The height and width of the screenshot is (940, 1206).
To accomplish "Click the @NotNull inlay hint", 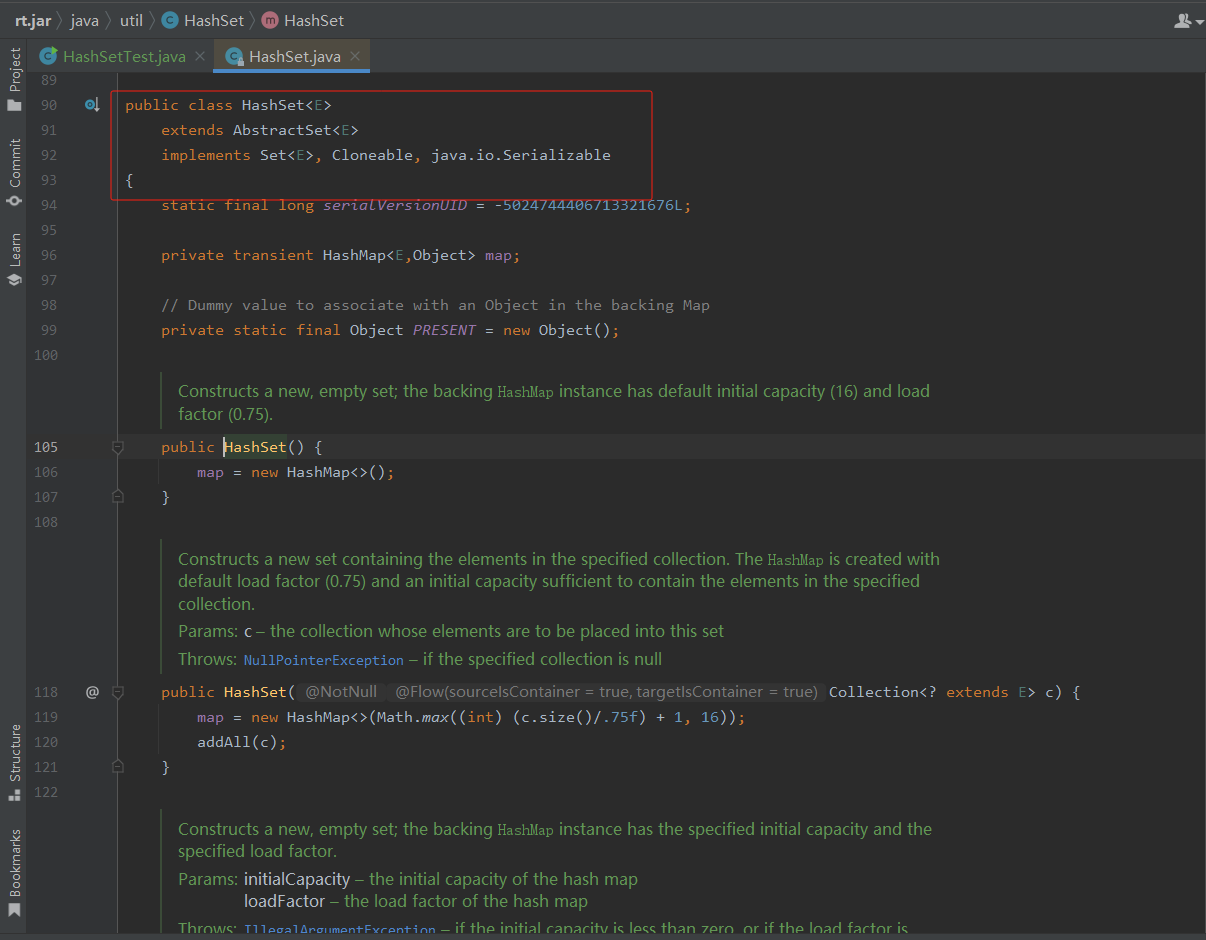I will click(341, 692).
